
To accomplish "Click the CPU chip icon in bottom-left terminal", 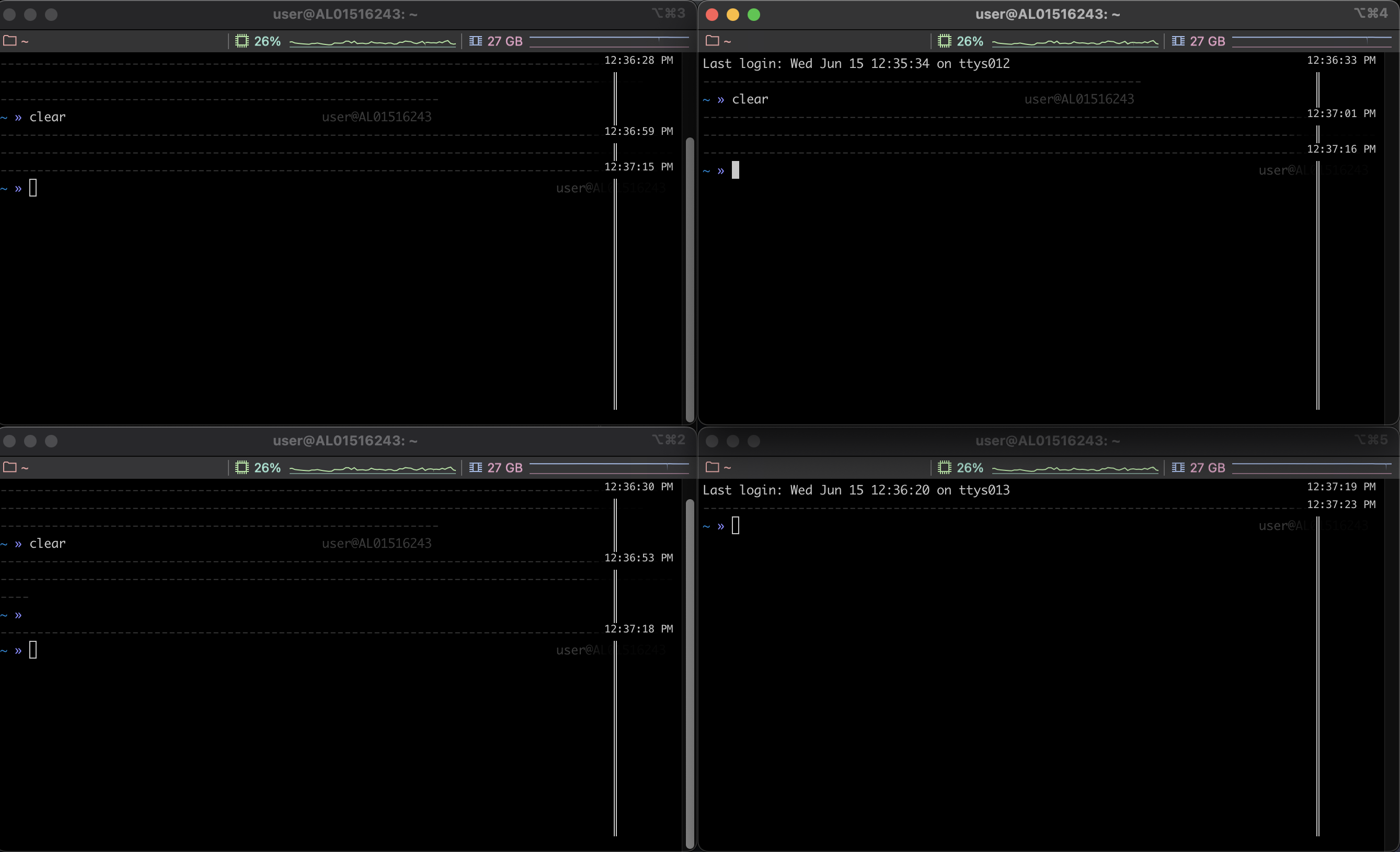I will tap(242, 467).
